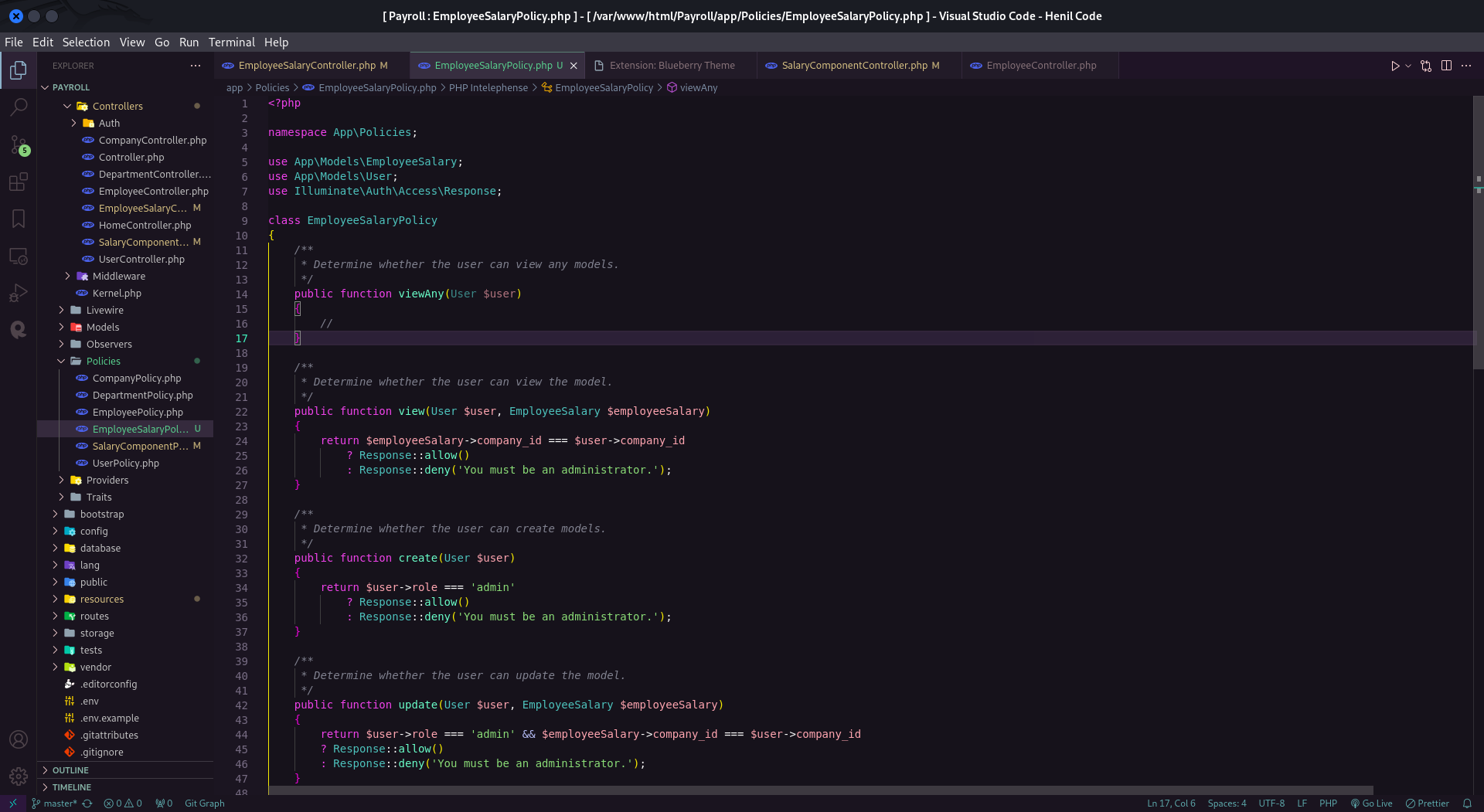
Task: Click UTF-8 encoding selector
Action: 1271,804
